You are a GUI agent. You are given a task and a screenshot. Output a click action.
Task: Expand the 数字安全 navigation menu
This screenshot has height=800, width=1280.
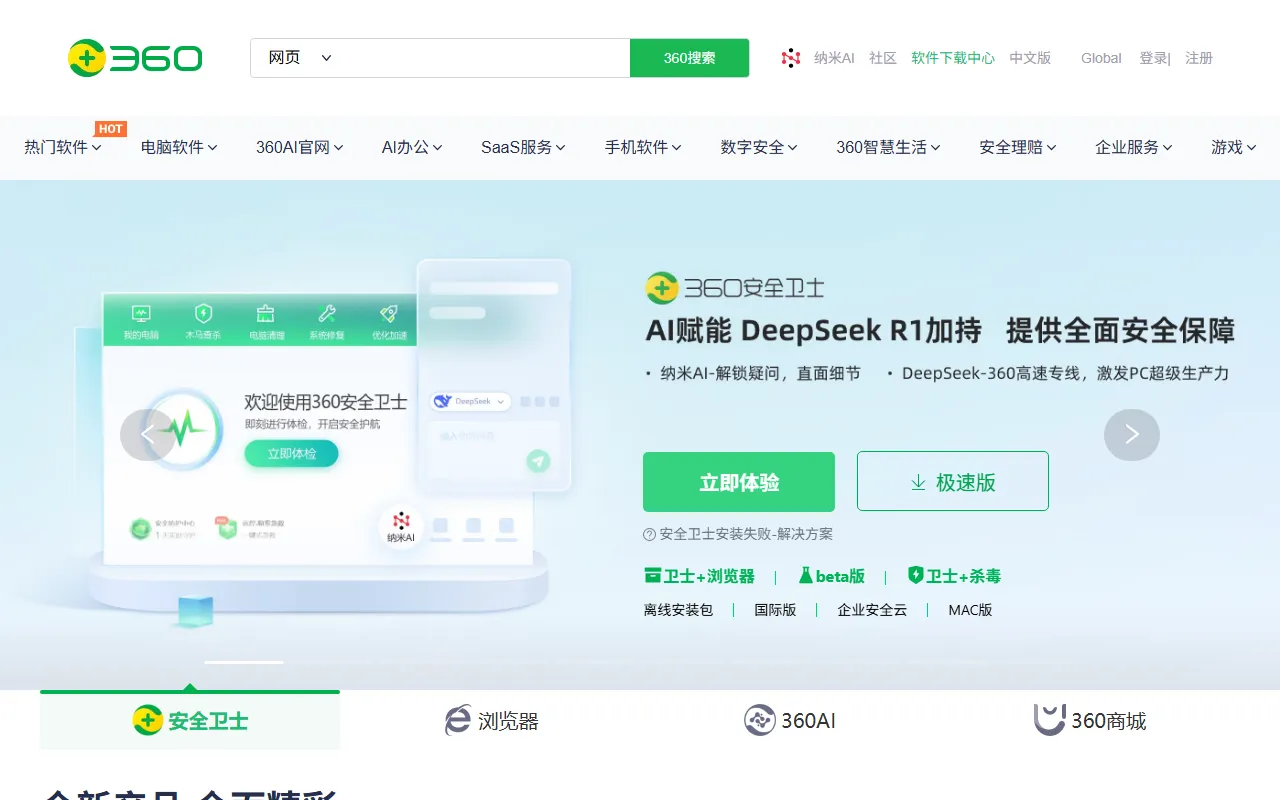pos(758,147)
